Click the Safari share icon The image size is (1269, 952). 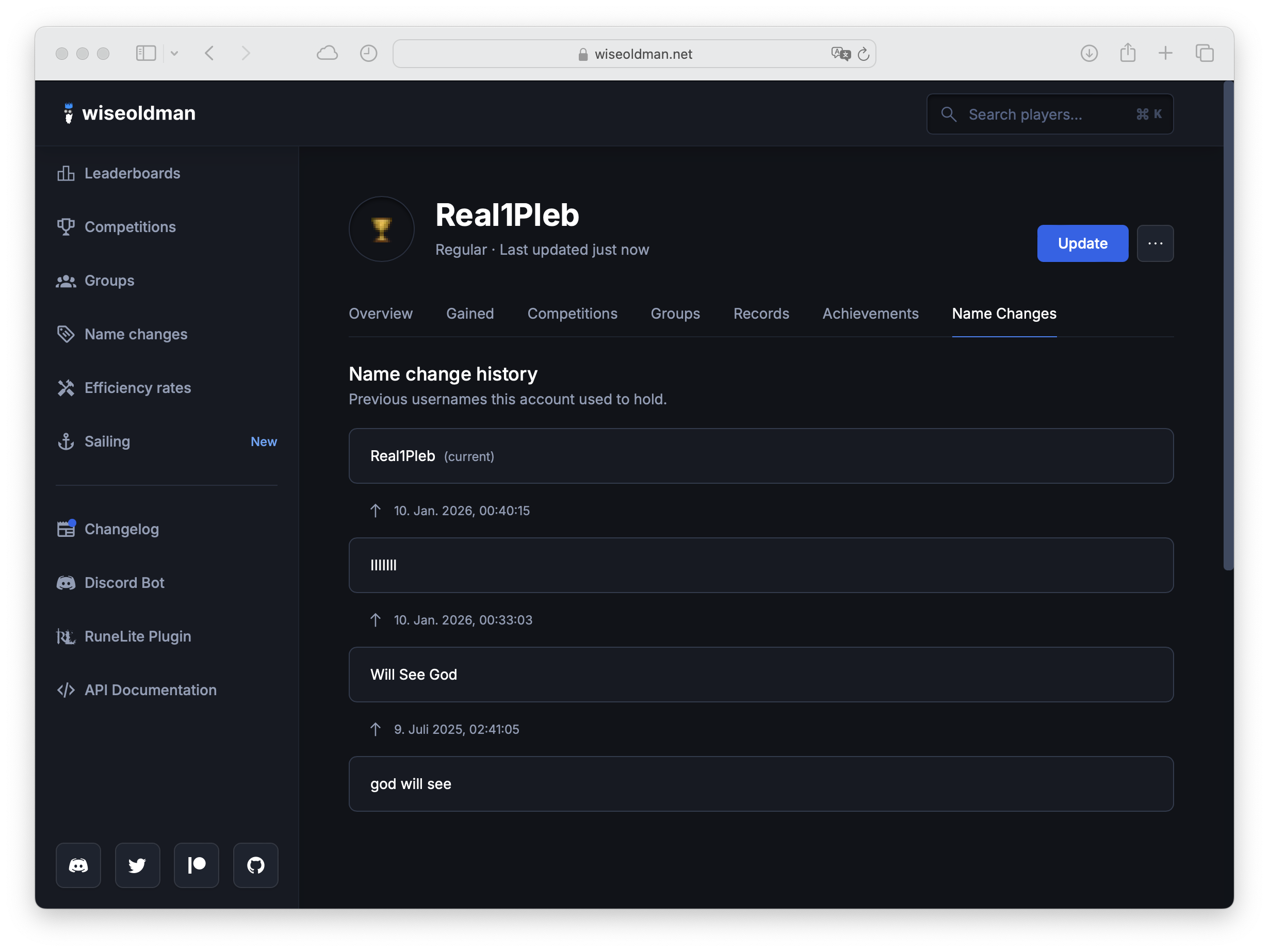click(x=1127, y=53)
